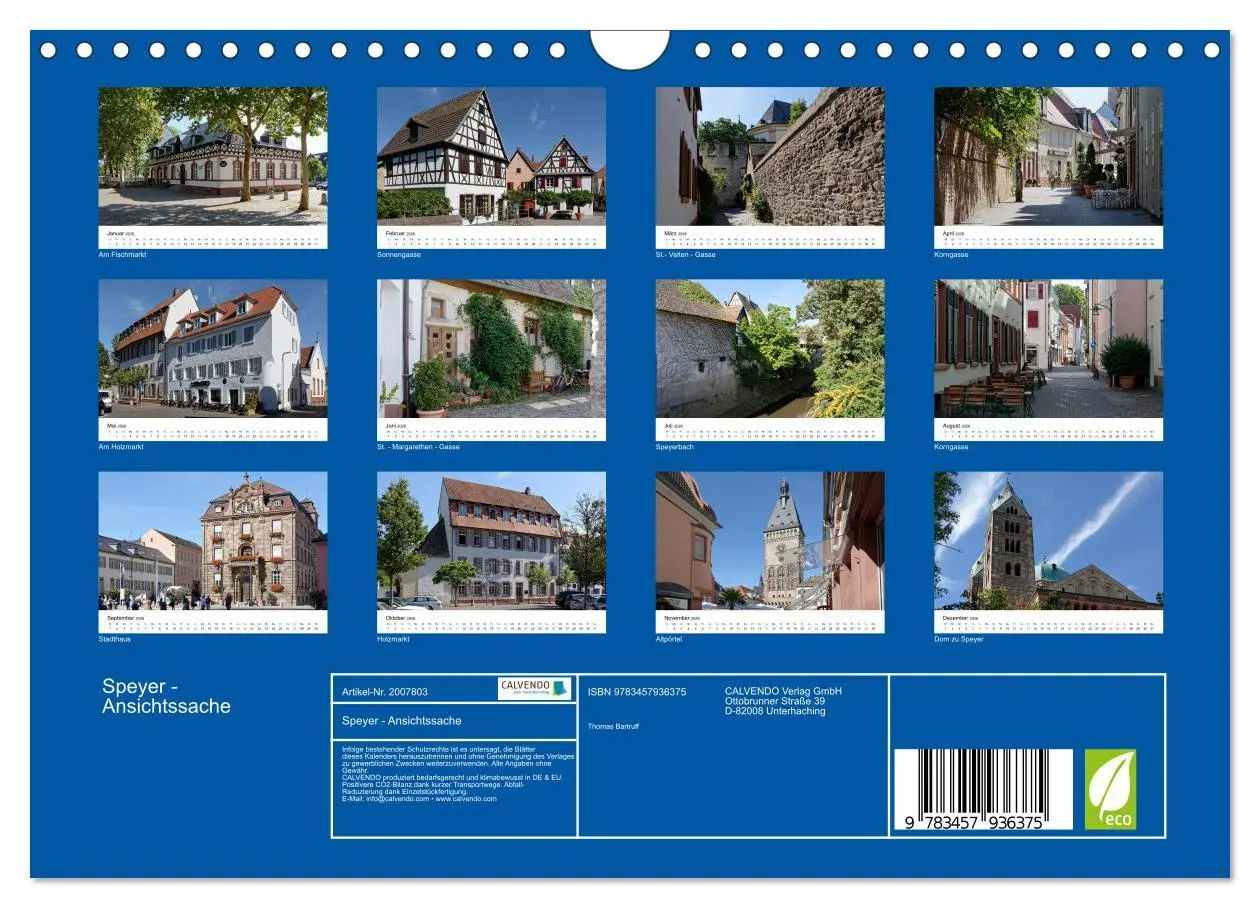Click the ISBN 9783457936375 text
The image size is (1260, 908).
pos(637,689)
